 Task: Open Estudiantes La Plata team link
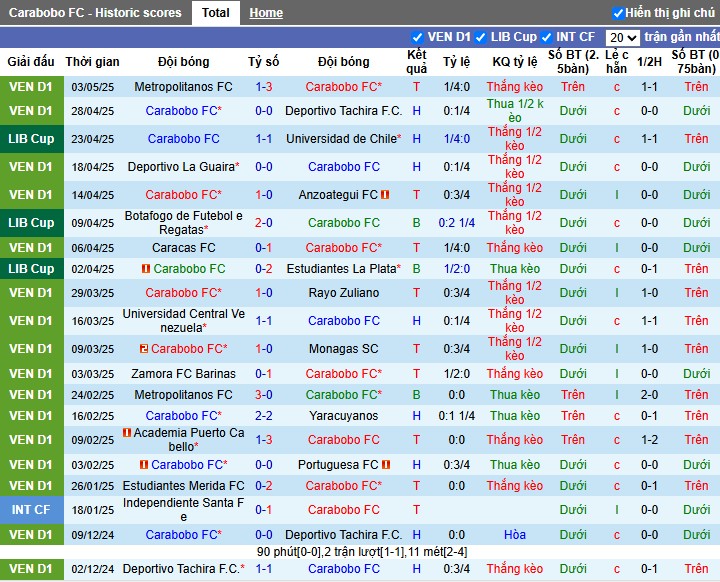point(343,269)
